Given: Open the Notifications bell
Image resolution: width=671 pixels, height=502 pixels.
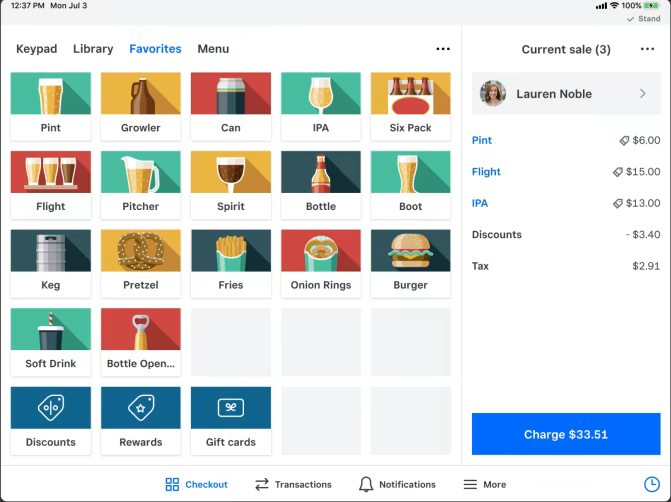Looking at the screenshot, I should click(x=397, y=484).
